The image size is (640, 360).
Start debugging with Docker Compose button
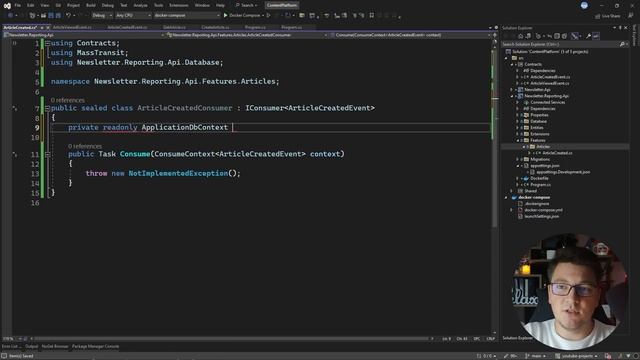pyautogui.click(x=243, y=16)
